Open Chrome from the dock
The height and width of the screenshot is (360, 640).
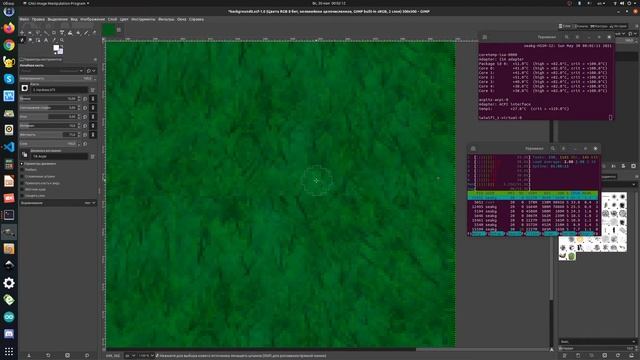9,45
